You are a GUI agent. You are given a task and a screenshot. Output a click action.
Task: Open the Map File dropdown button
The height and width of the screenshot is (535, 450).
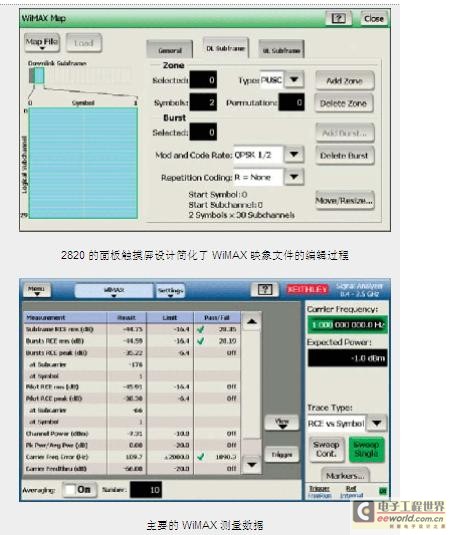[42, 43]
